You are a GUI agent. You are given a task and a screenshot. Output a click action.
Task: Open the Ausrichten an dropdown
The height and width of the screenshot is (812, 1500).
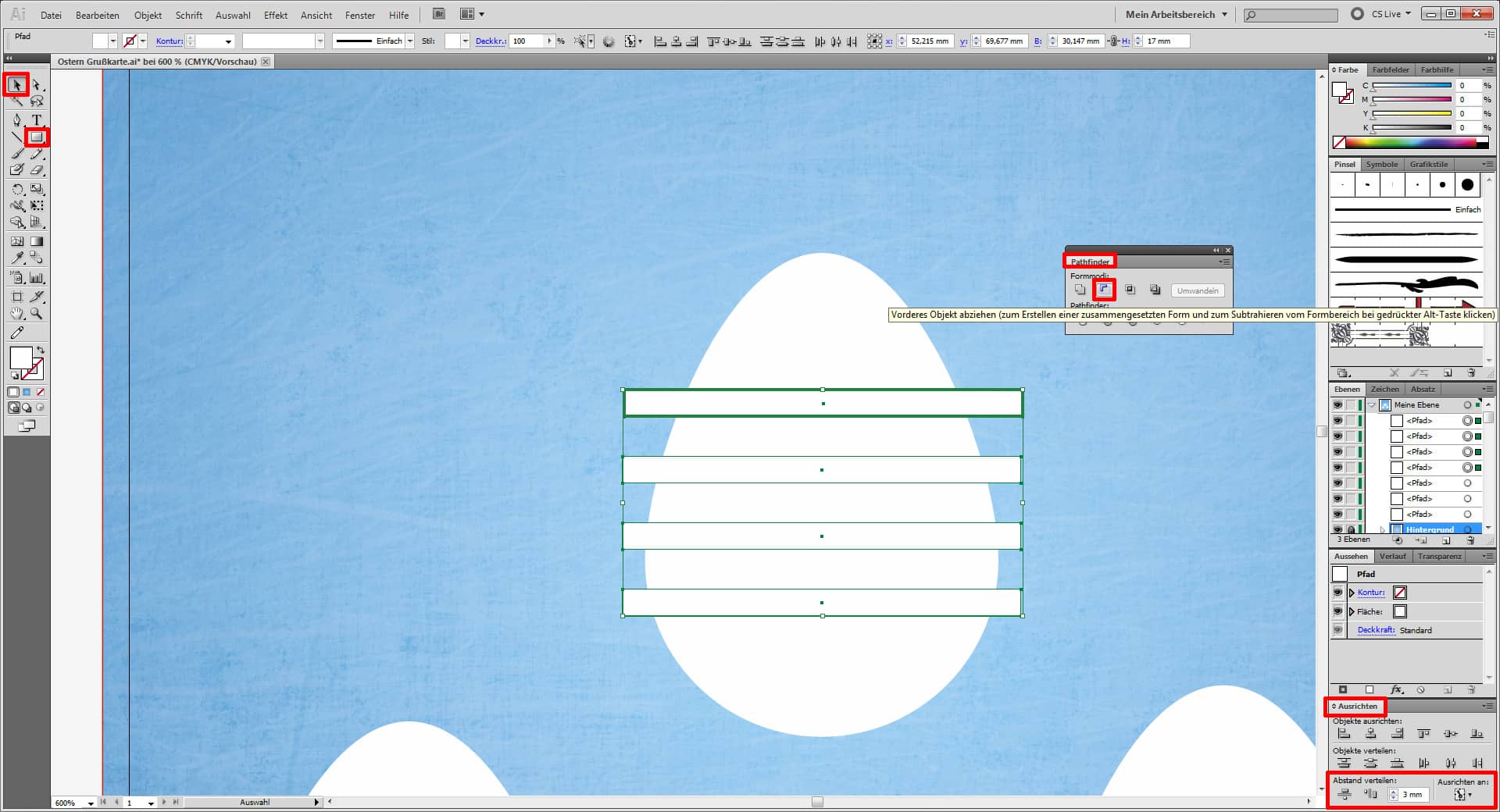1462,795
